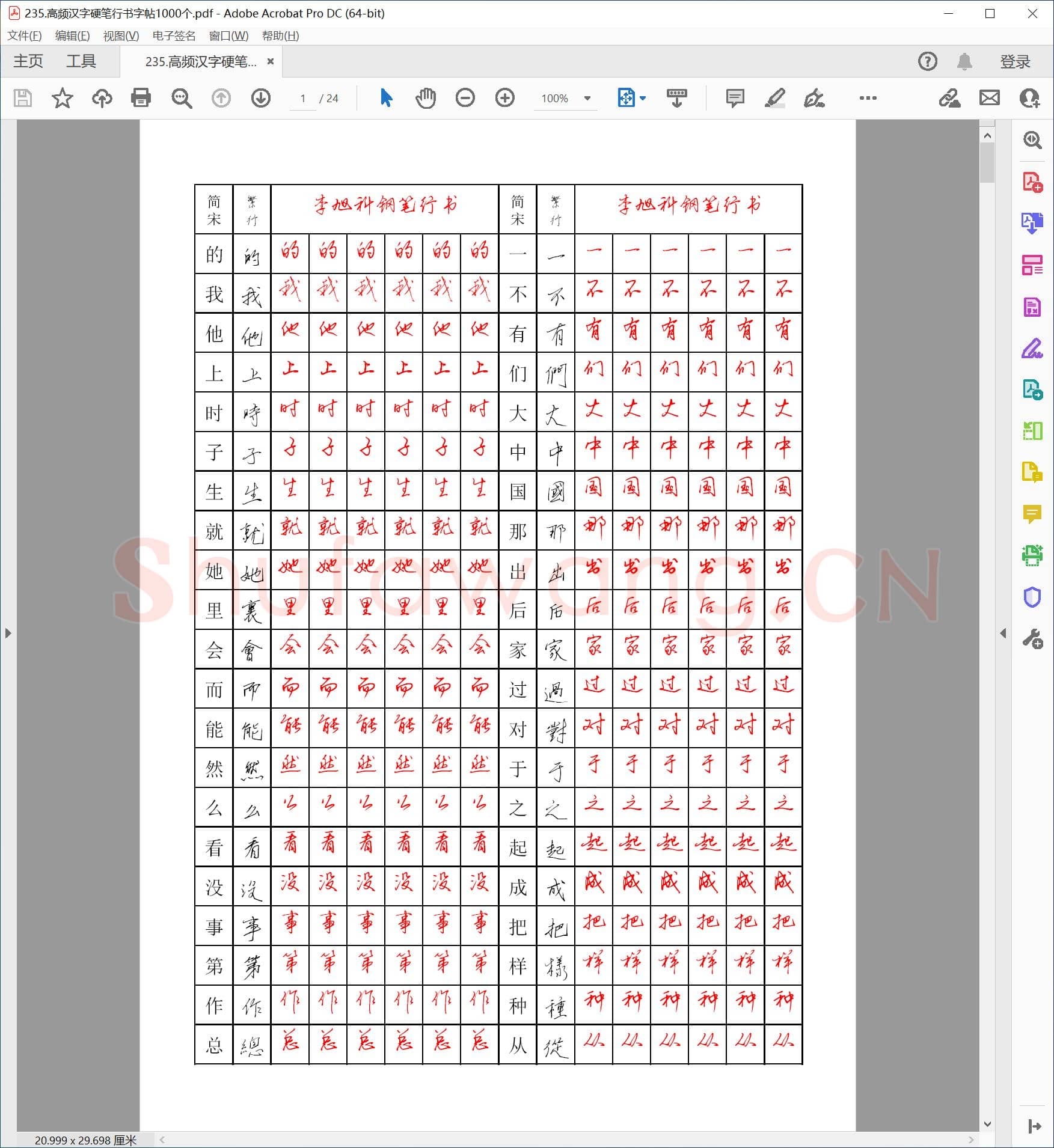Expand the page fit options dropdown
Screen dimensions: 1054x1148
click(x=642, y=98)
